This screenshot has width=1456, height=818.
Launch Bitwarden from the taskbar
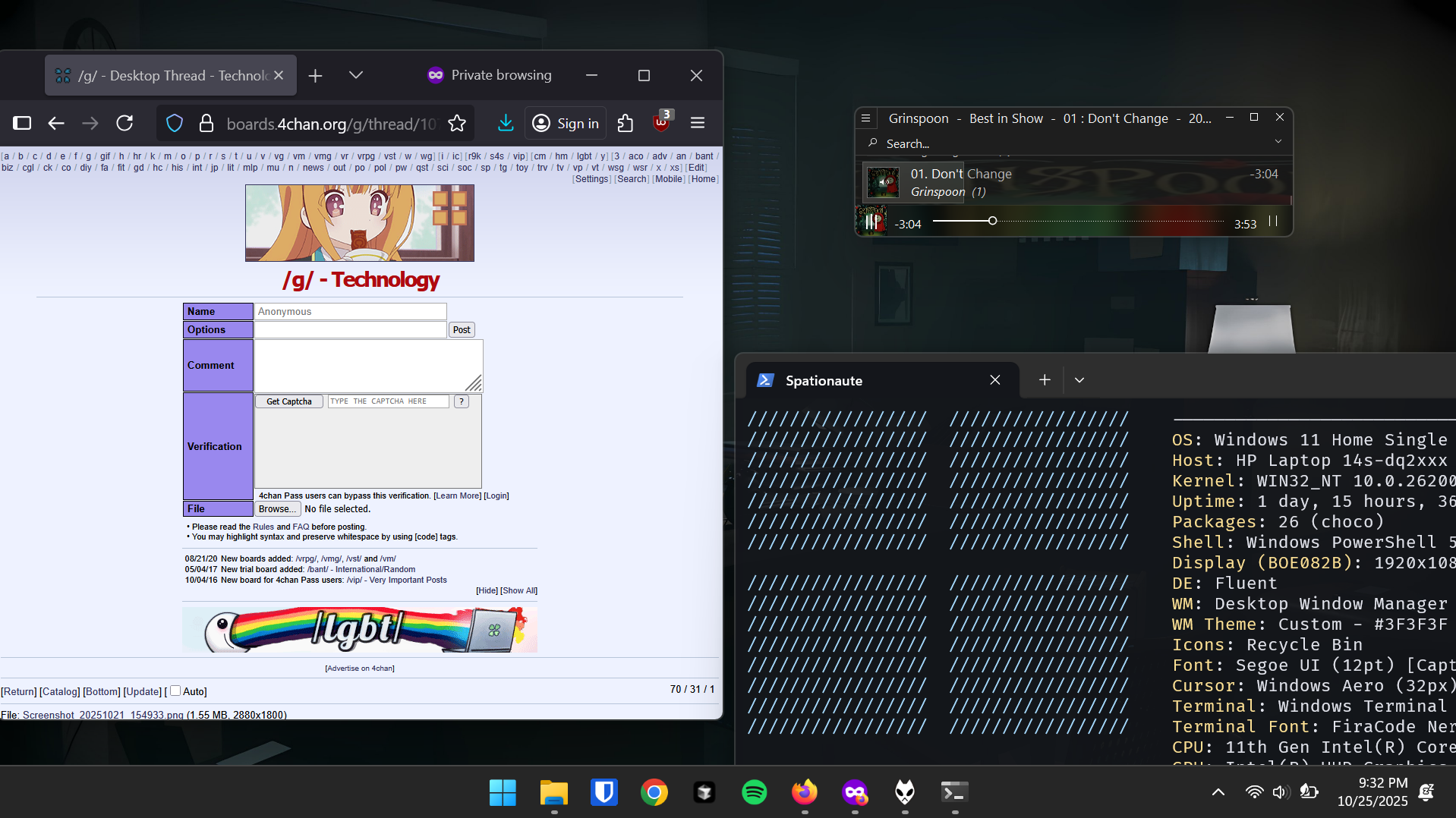click(604, 793)
